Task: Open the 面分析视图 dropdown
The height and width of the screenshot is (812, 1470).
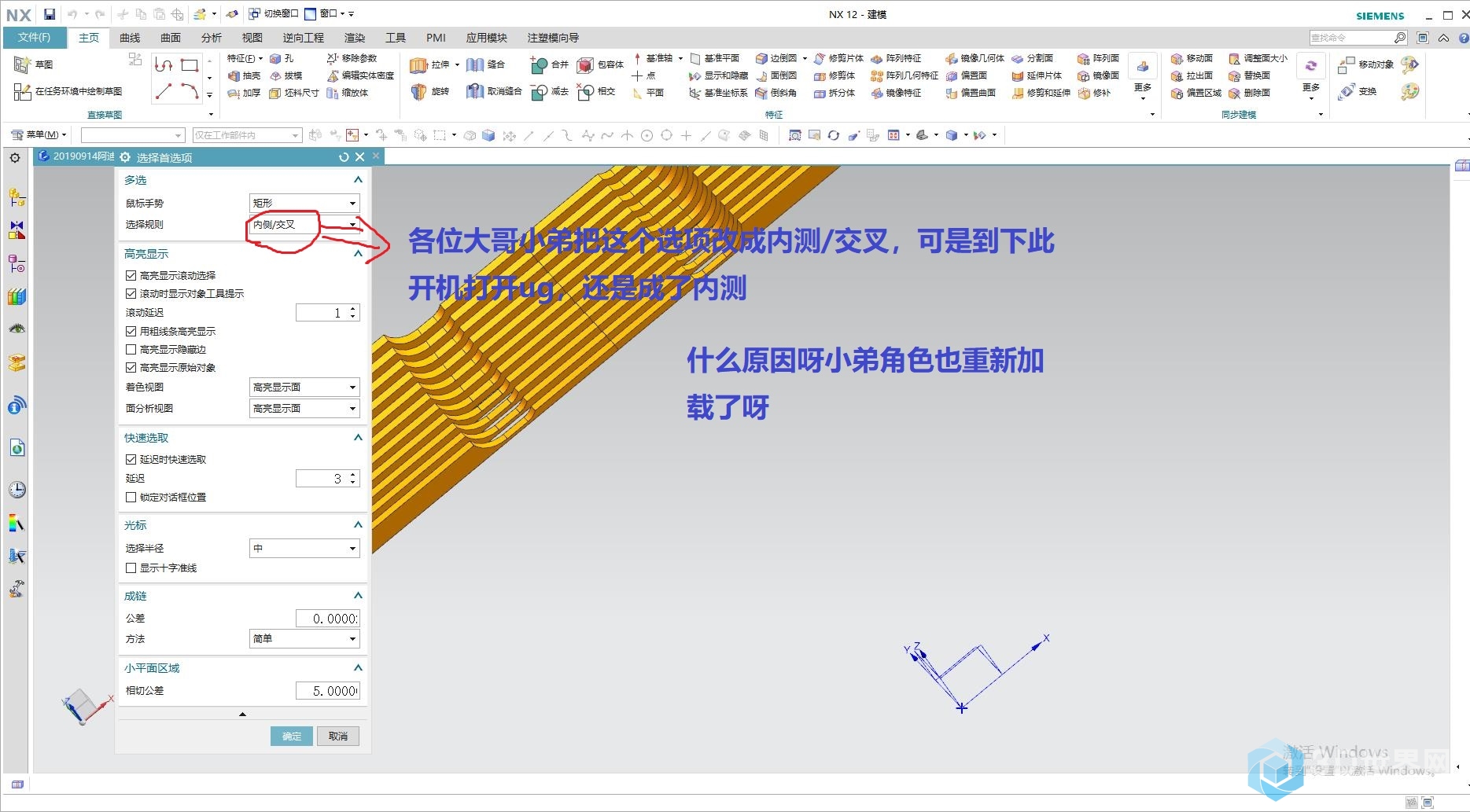Action: click(x=304, y=409)
